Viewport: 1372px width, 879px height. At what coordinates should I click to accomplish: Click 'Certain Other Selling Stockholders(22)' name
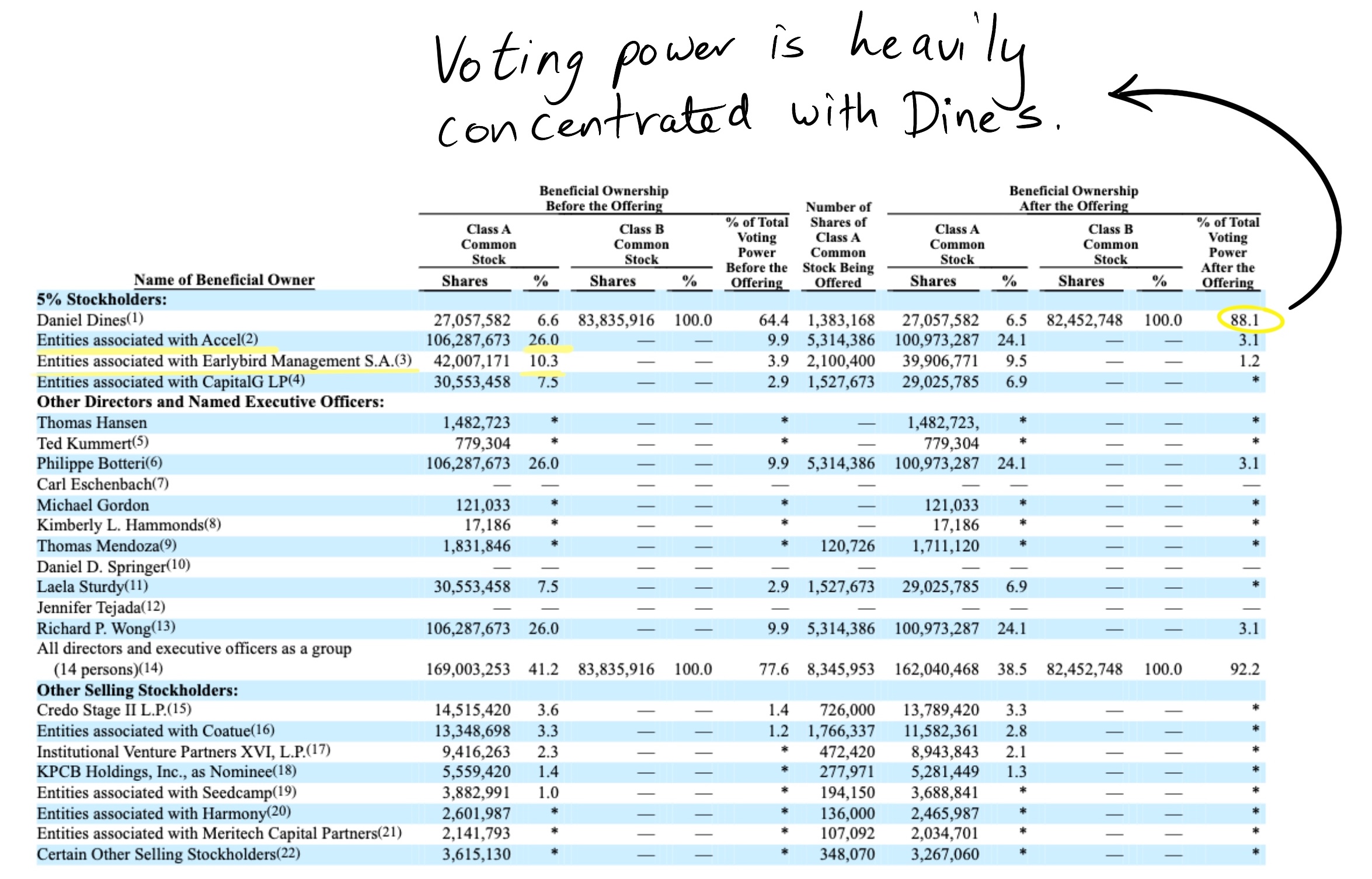coord(168,854)
